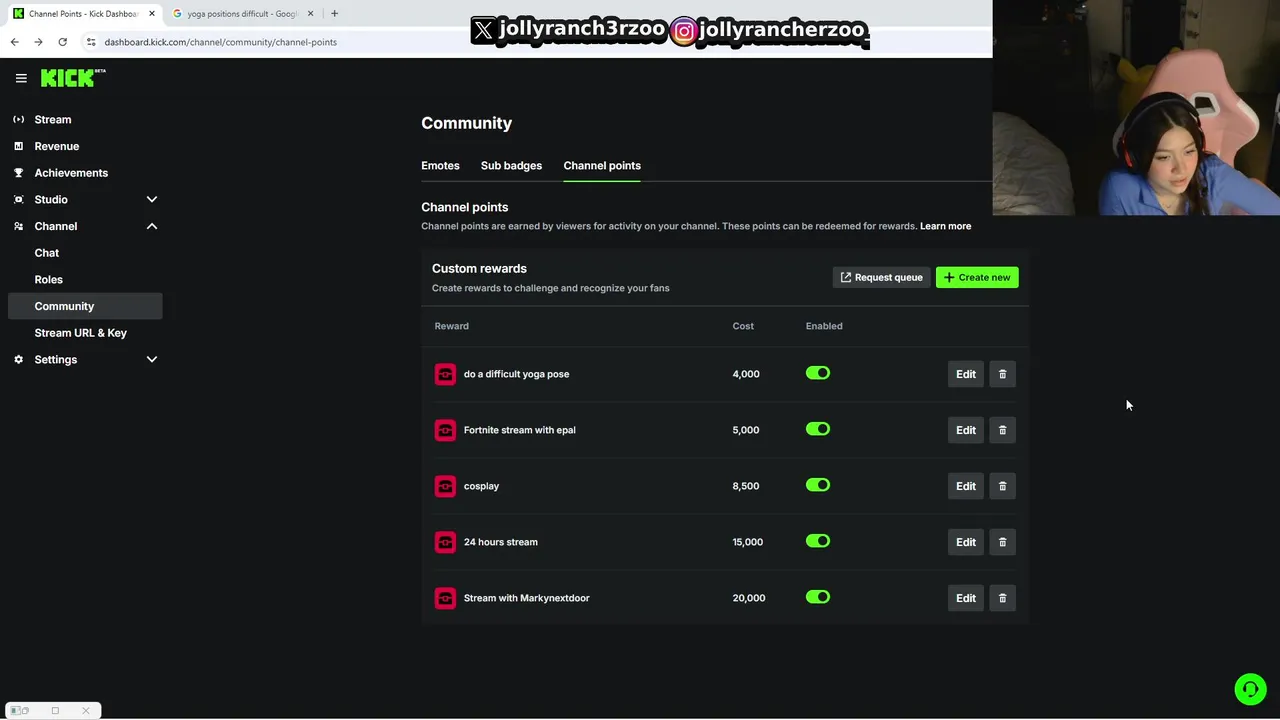Open the Revenue page

point(57,146)
